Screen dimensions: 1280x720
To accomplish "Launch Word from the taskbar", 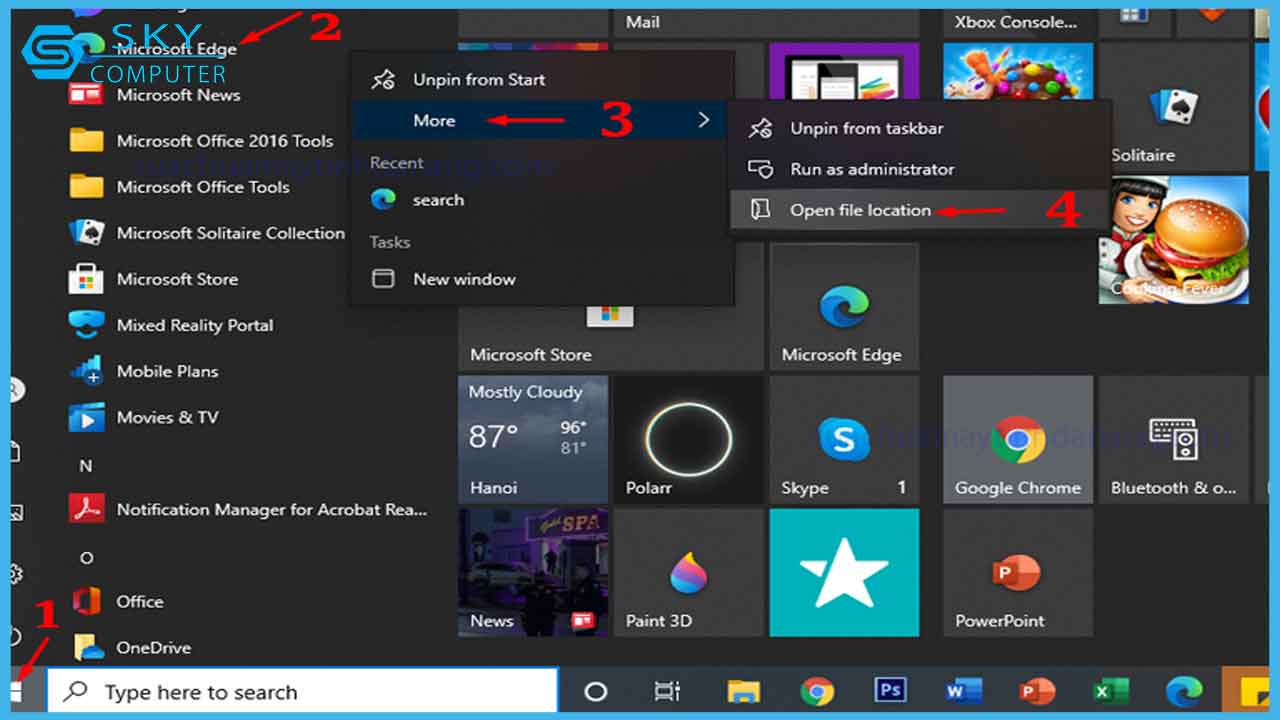I will coord(963,692).
